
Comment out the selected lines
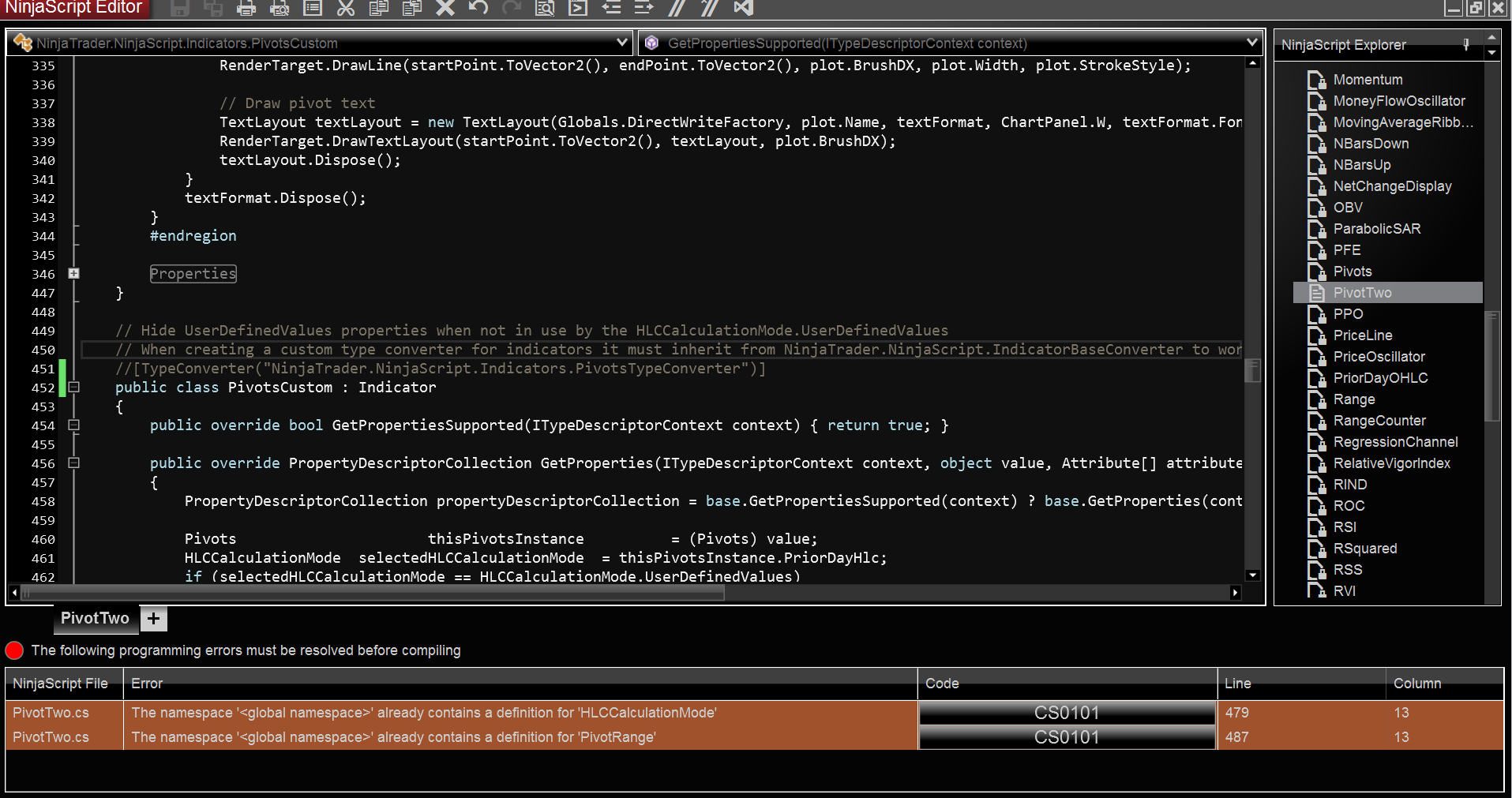pyautogui.click(x=677, y=9)
